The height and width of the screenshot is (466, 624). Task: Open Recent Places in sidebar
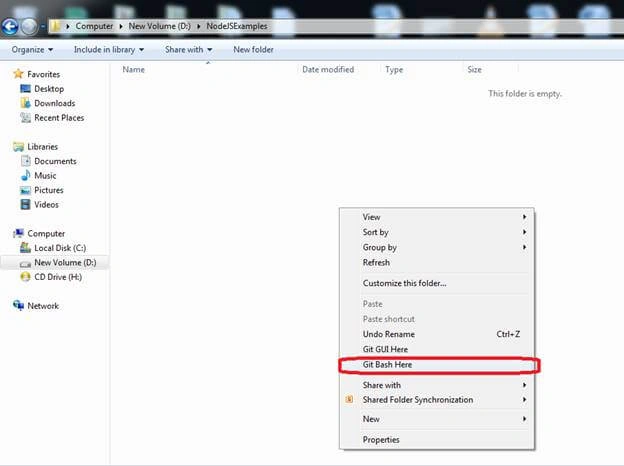(x=59, y=118)
